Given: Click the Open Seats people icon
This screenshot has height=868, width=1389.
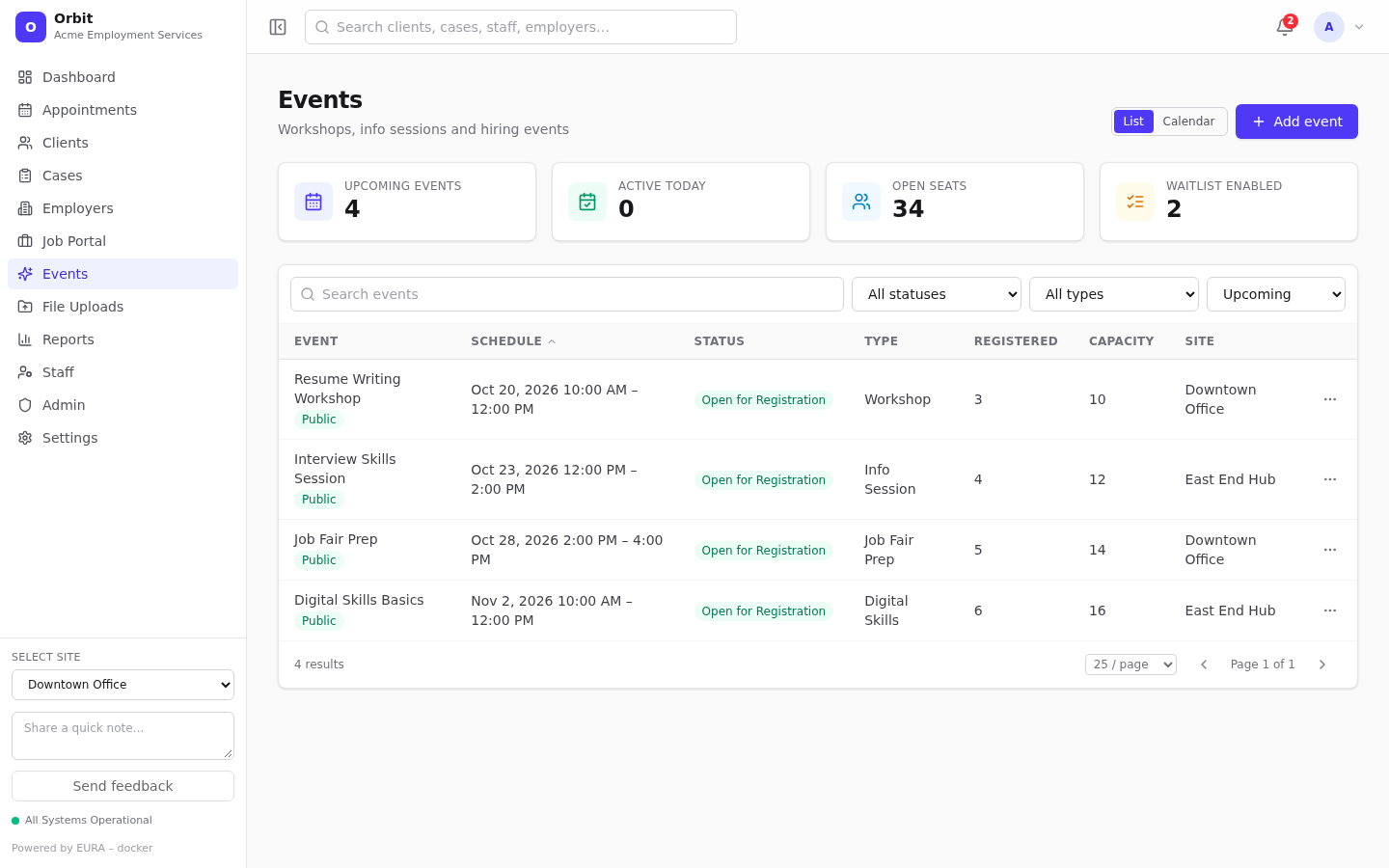Looking at the screenshot, I should 861,202.
